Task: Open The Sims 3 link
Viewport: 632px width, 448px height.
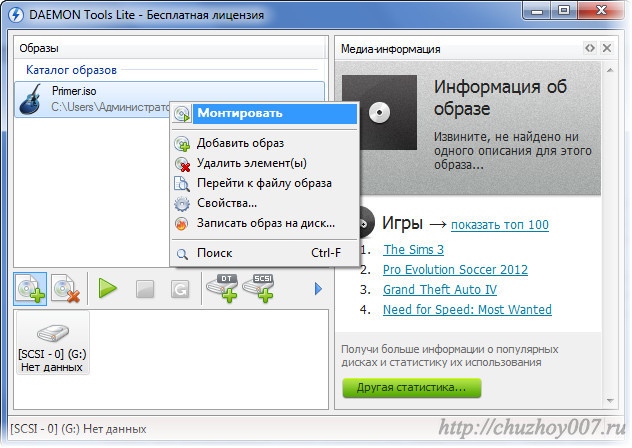Action: point(414,250)
